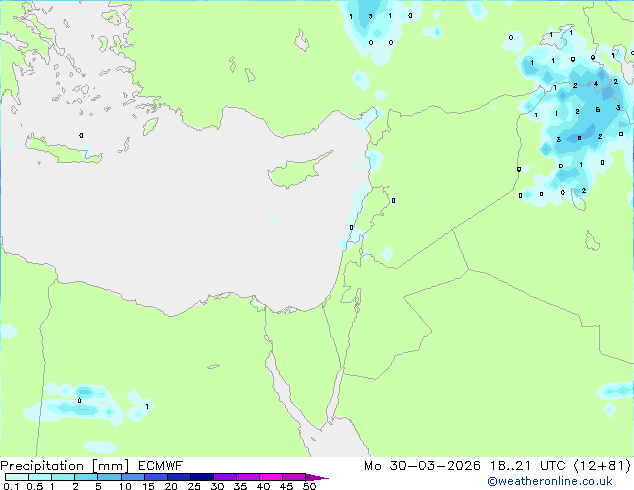The image size is (634, 490).
Task: Click the legend swatch for 45–50 mm
Action: 294,477
